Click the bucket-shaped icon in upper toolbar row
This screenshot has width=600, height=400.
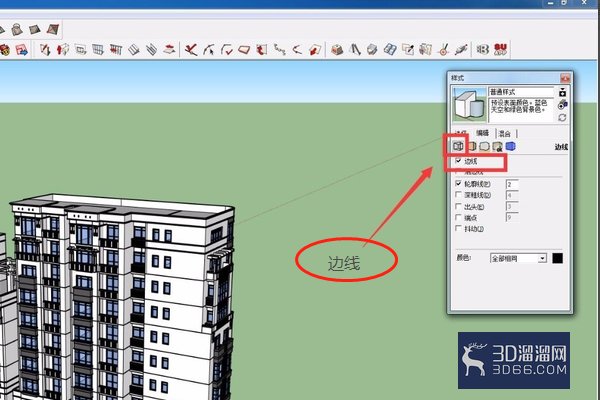(17, 29)
